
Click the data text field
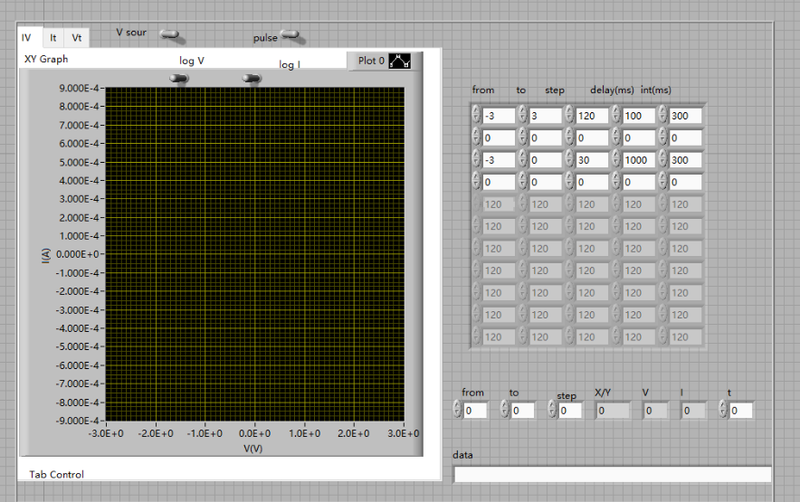(612, 474)
